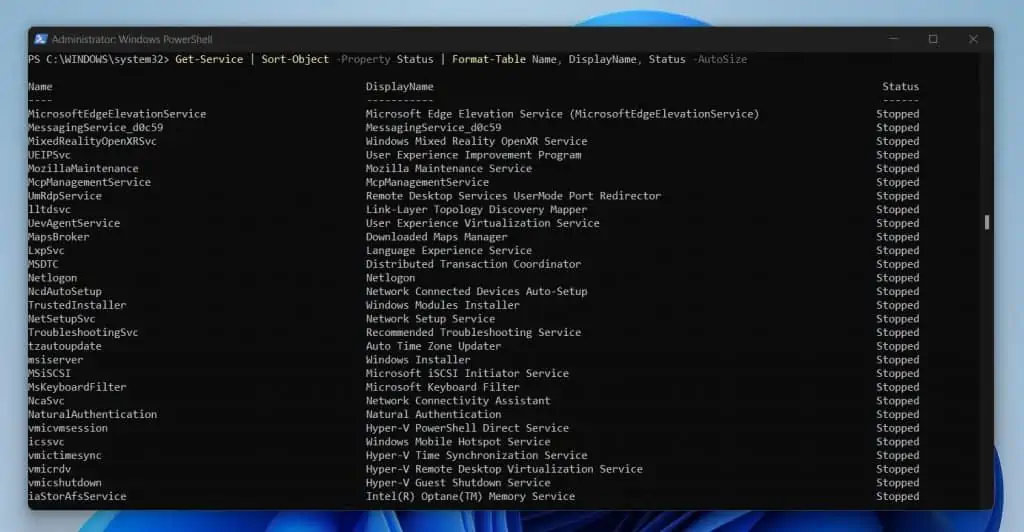This screenshot has width=1024, height=532.
Task: Click 'Windows Mixed Reality OpenXR Service' display name
Action: tap(476, 142)
